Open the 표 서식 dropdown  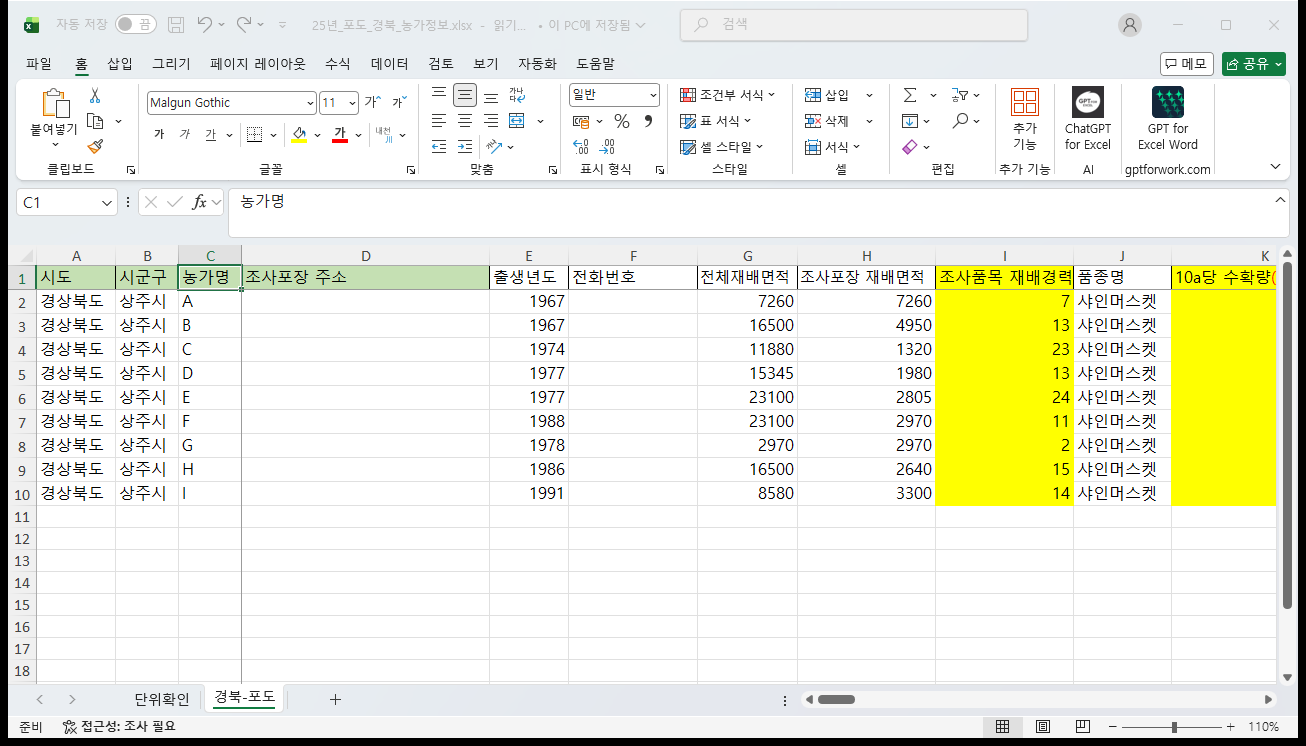717,121
